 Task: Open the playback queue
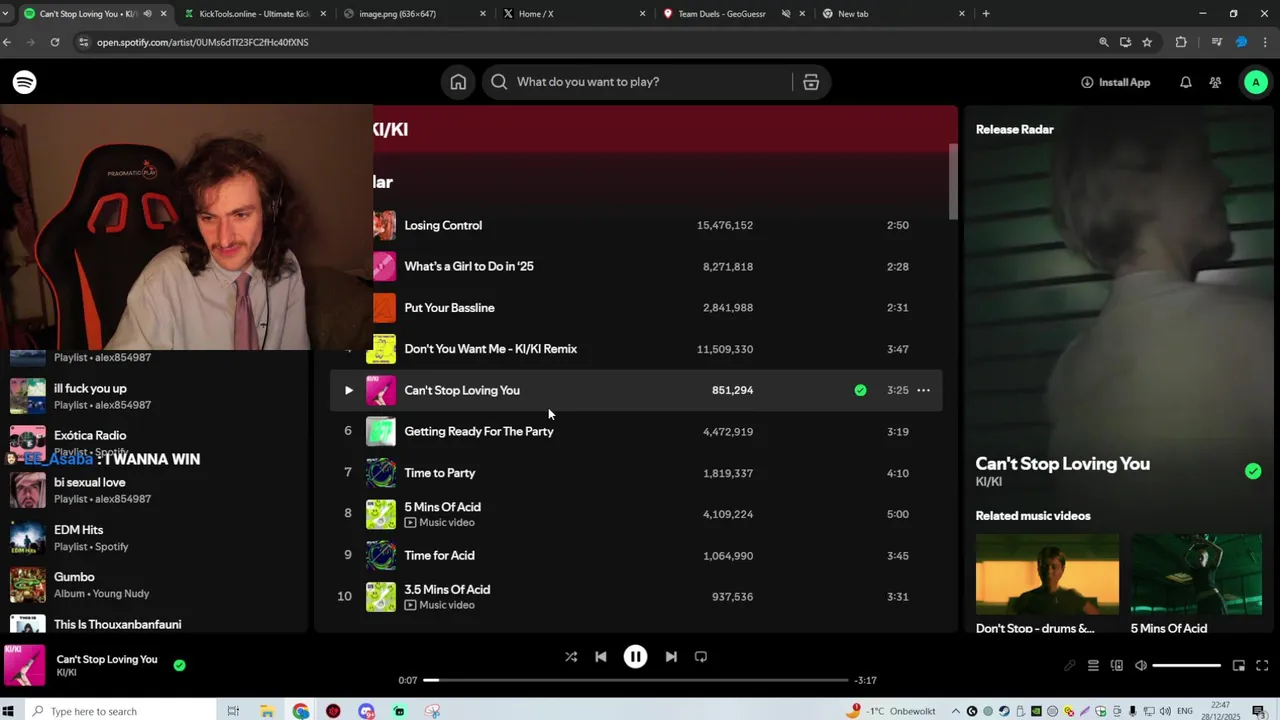click(x=1093, y=666)
